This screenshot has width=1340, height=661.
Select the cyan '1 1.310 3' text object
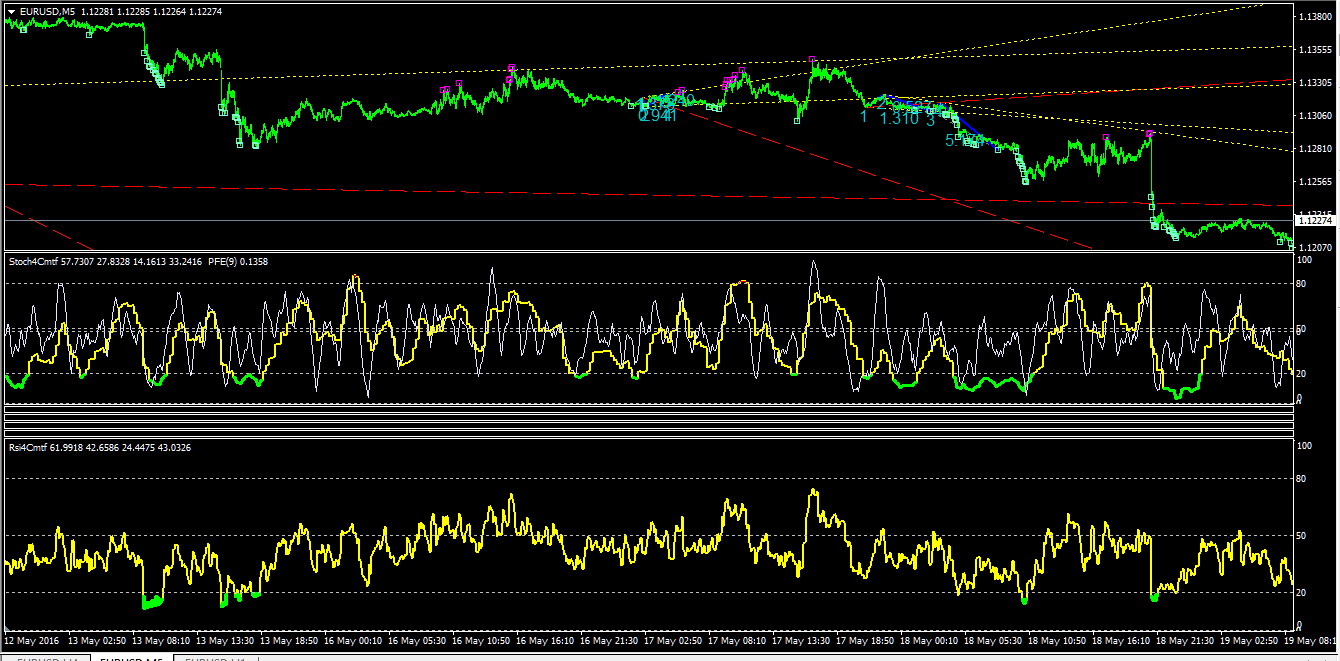point(897,118)
